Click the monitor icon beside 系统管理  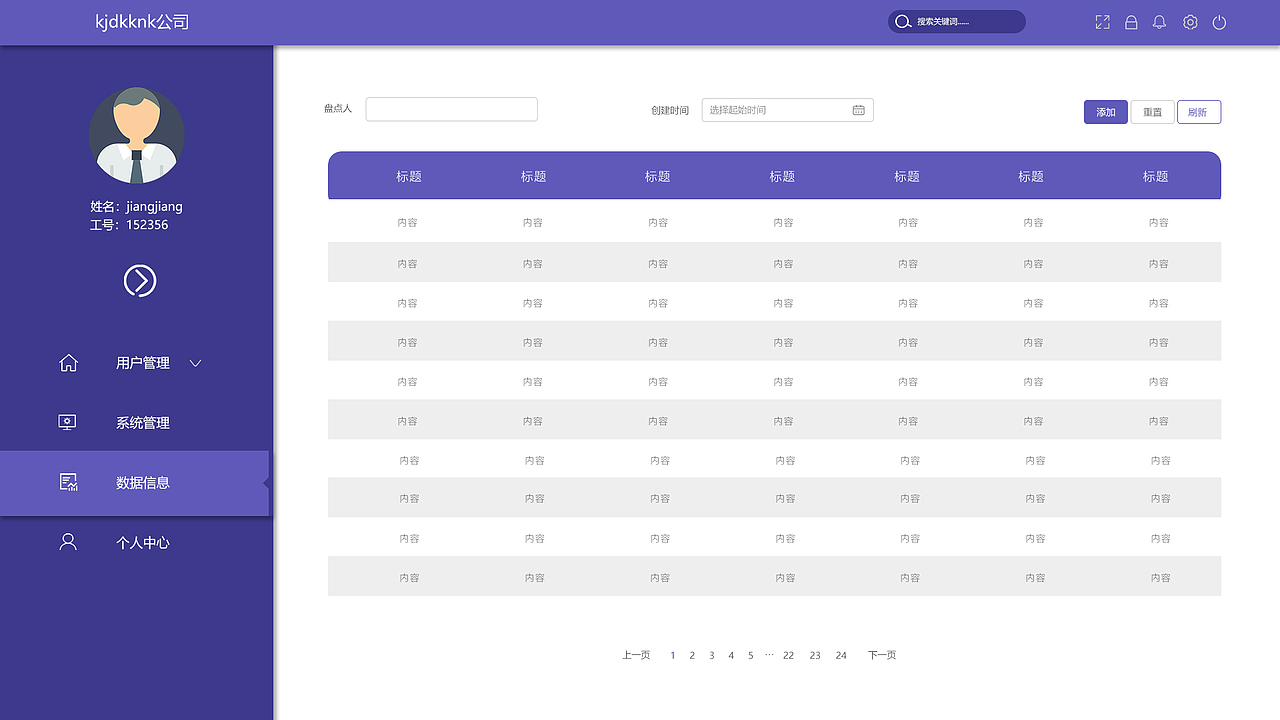67,422
